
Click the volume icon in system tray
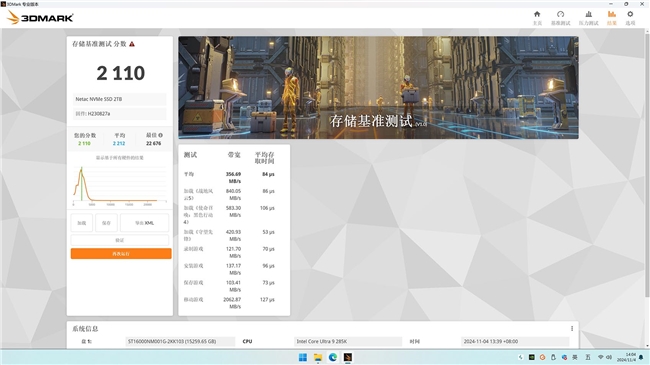click(x=609, y=357)
